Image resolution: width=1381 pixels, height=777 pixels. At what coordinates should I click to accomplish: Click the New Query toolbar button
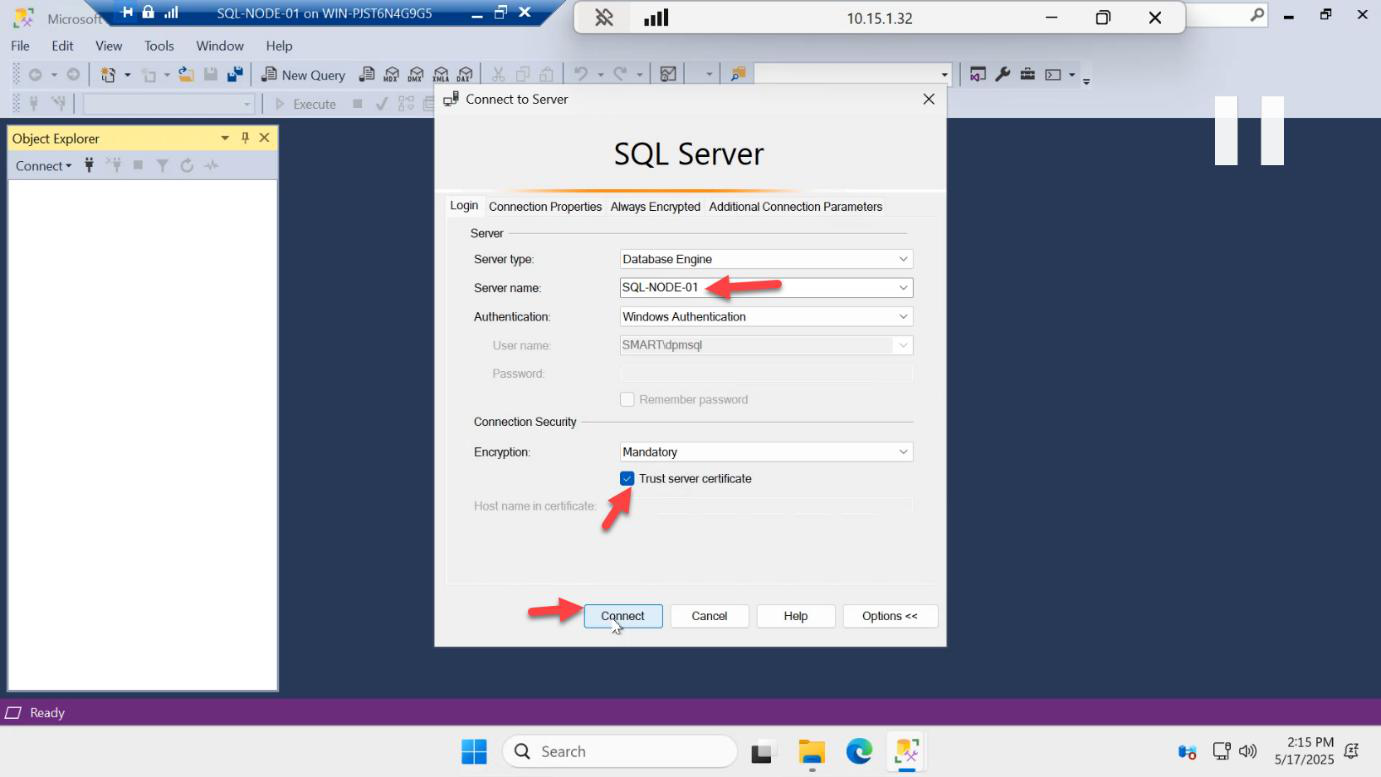click(x=303, y=75)
